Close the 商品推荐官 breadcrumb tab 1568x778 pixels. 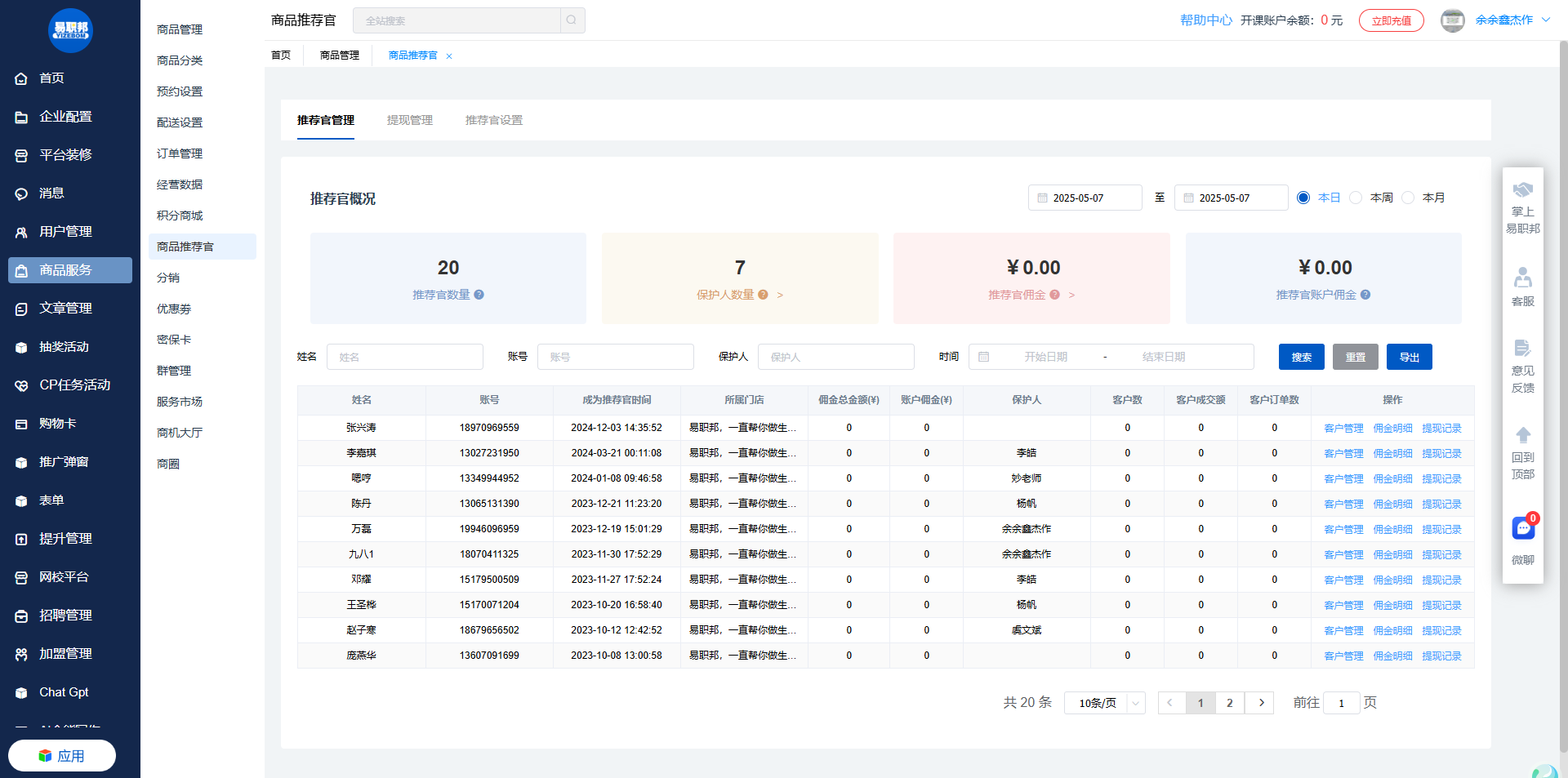(x=449, y=56)
